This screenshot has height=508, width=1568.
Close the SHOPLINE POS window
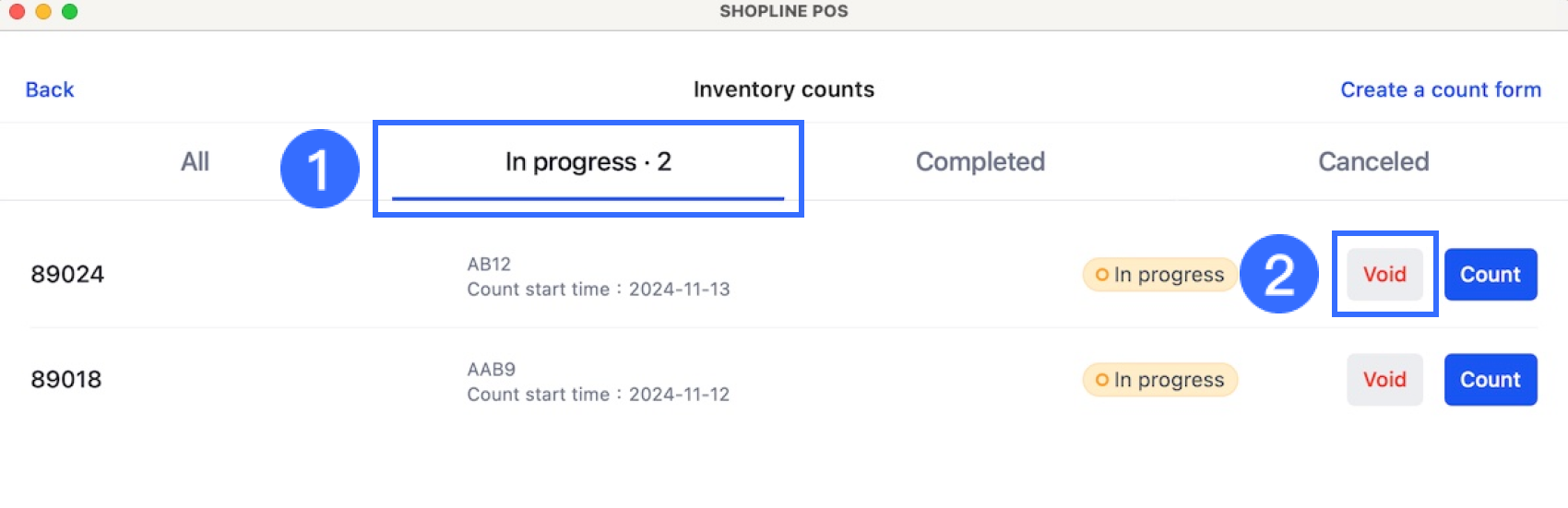click(17, 11)
